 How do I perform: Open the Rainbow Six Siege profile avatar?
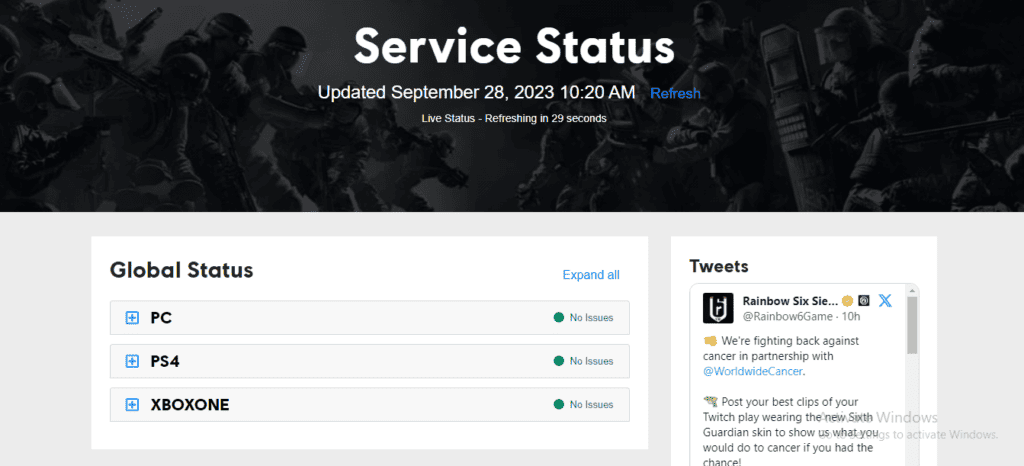click(718, 308)
